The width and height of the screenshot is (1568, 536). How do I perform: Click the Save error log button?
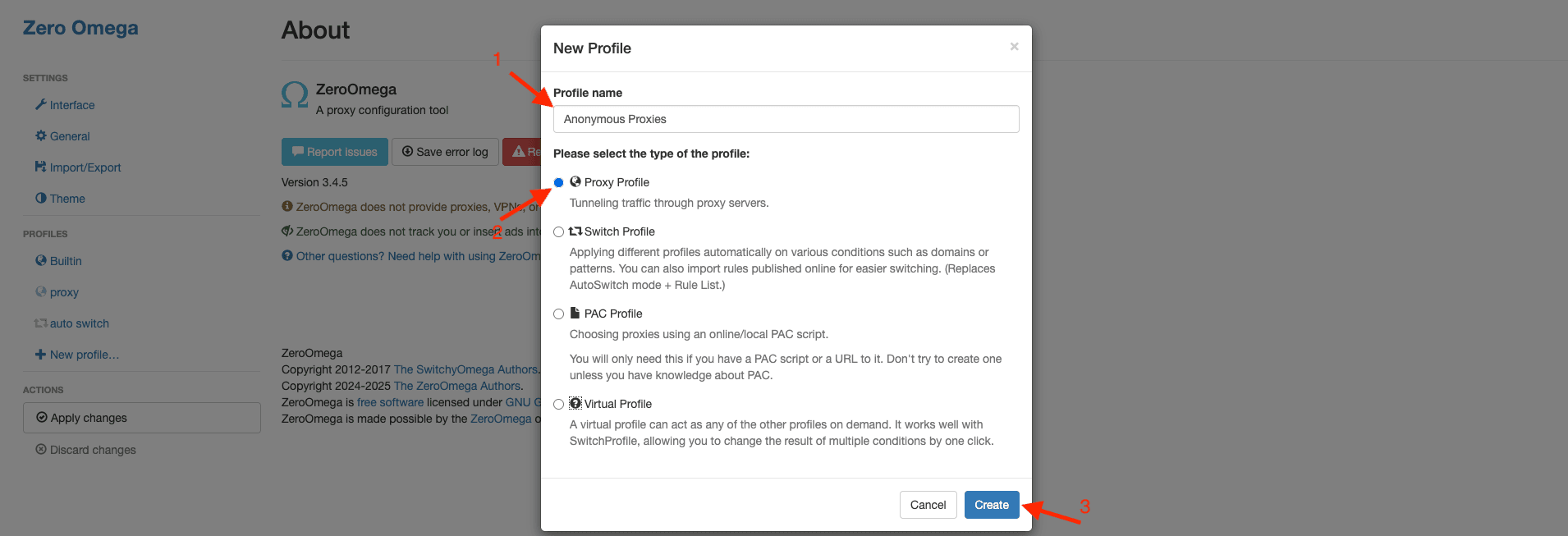point(445,152)
